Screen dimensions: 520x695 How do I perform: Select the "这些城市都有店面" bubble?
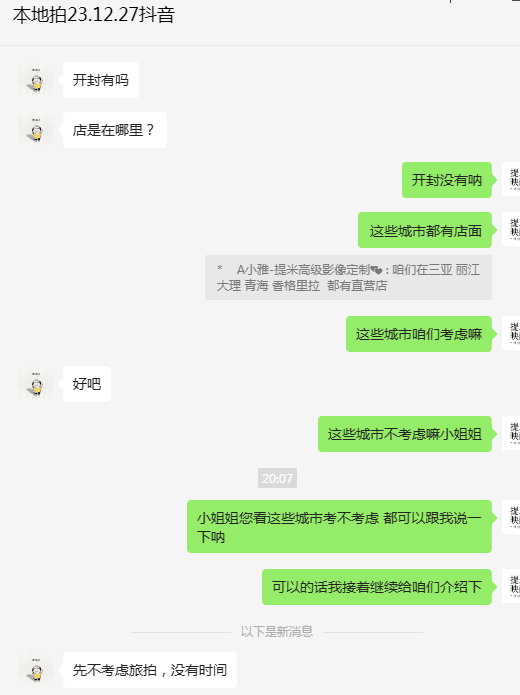[x=425, y=230]
